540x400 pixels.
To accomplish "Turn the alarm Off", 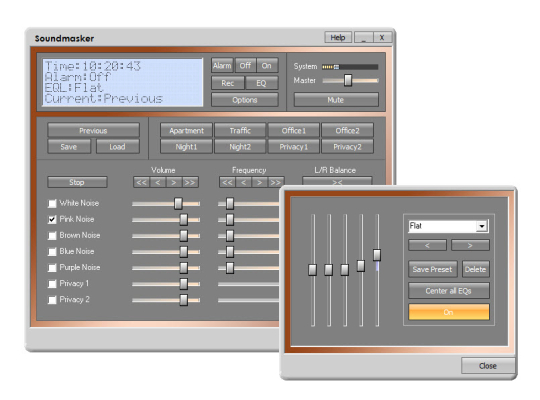I will click(x=245, y=65).
